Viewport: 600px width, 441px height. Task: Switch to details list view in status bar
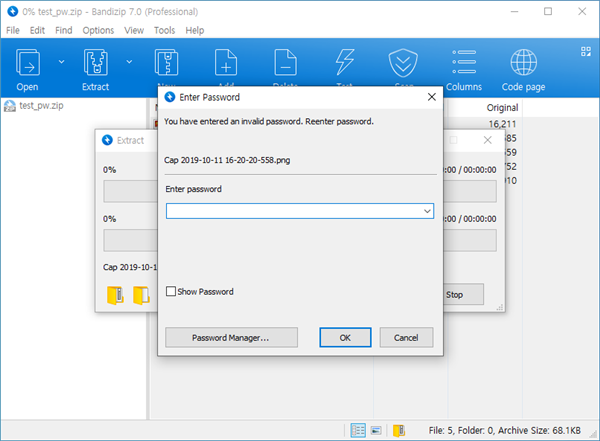tap(358, 430)
